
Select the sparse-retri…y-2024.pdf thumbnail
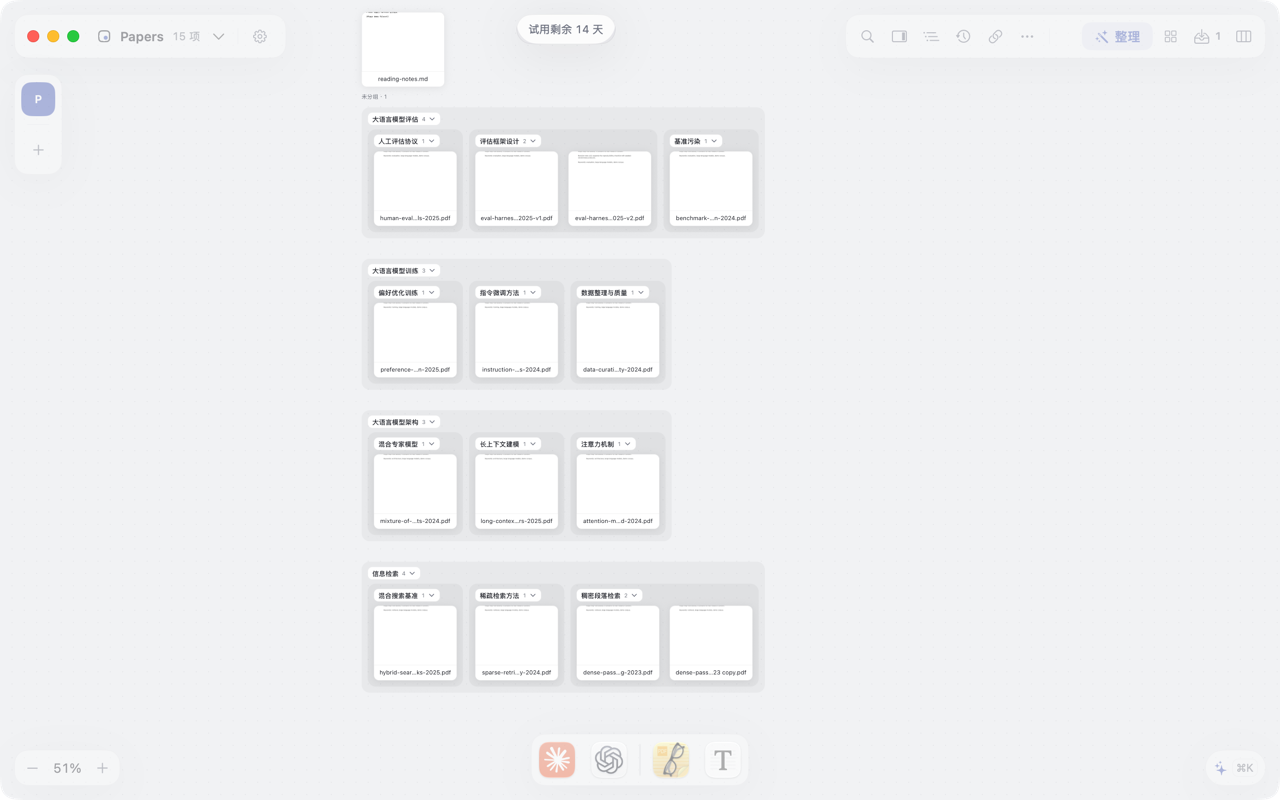[517, 643]
